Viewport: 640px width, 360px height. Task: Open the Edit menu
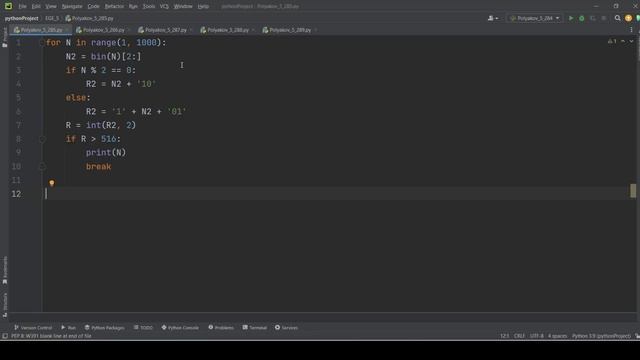pos(36,6)
